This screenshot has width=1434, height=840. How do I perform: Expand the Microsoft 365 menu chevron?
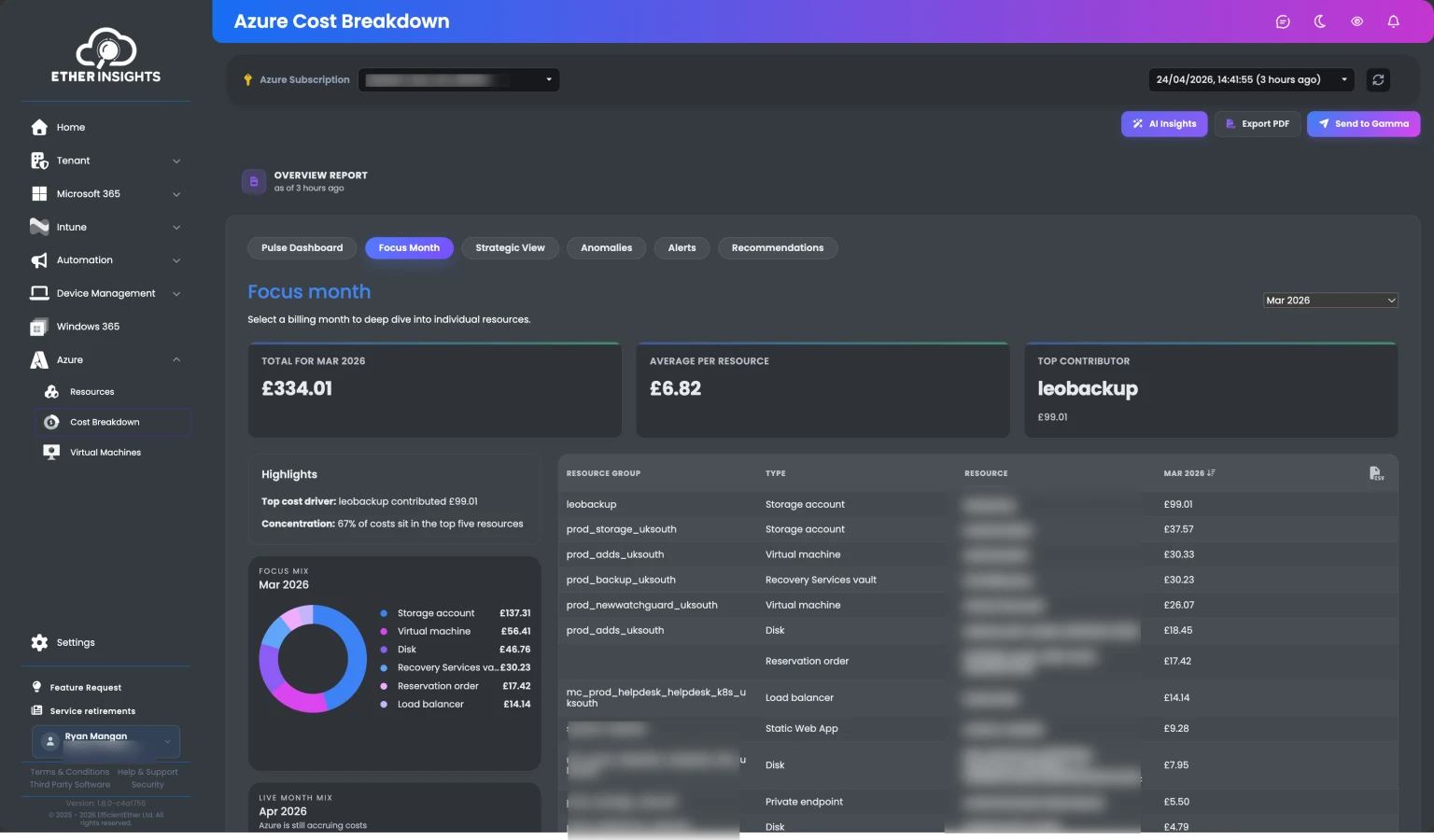click(176, 194)
